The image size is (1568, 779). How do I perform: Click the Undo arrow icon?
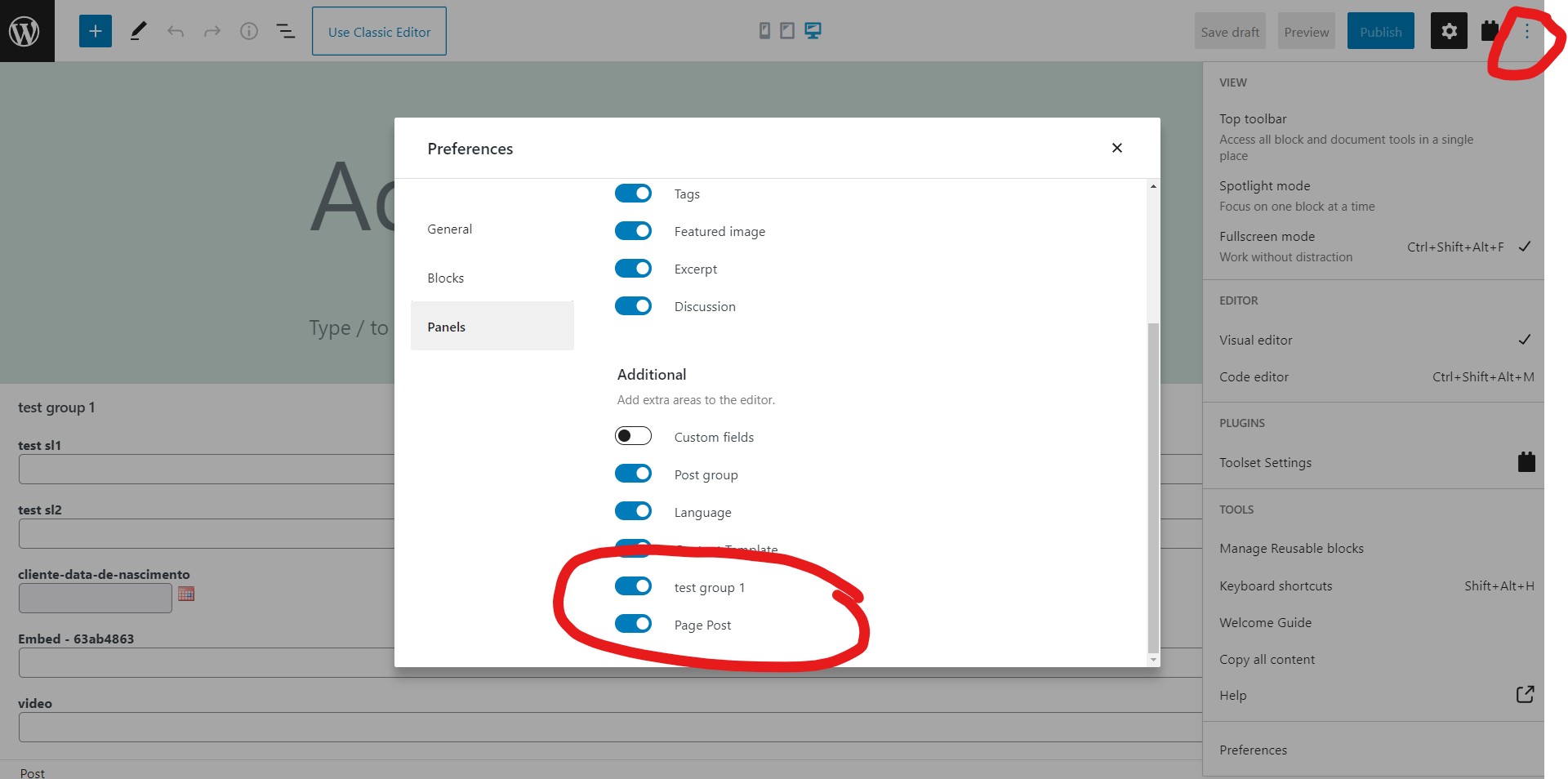(x=176, y=32)
